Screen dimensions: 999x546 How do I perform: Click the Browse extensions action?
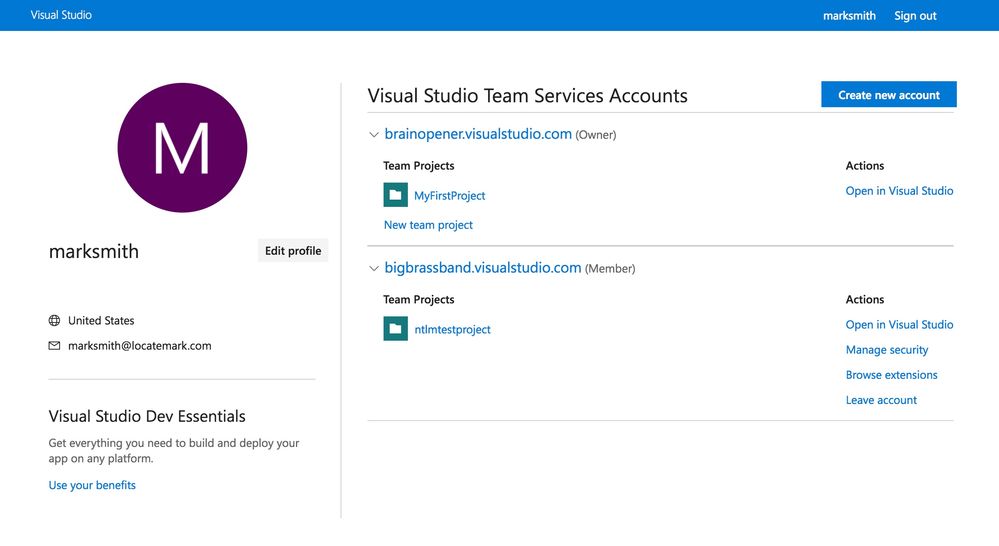coord(891,375)
